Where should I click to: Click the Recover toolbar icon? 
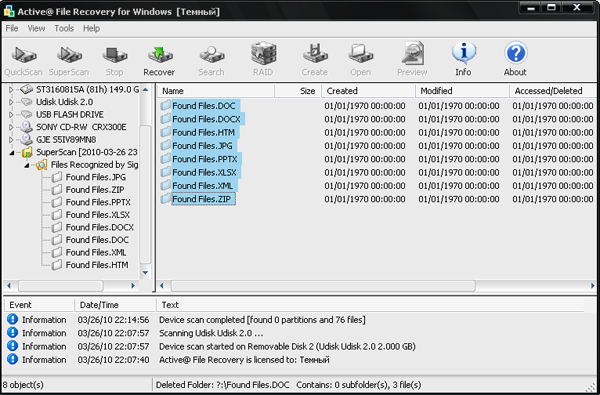pos(160,55)
